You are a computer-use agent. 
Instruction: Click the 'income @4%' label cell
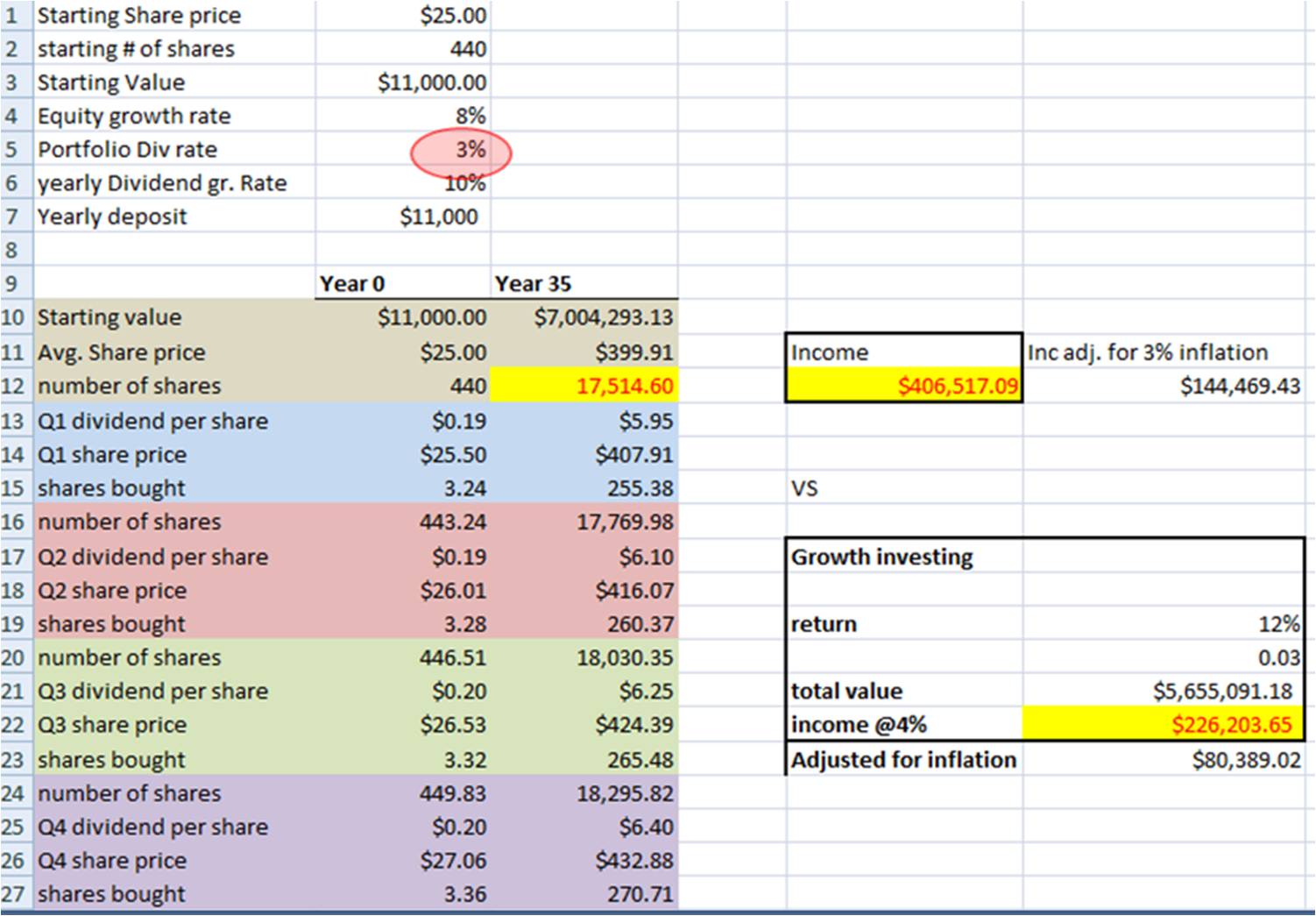pyautogui.click(x=903, y=725)
